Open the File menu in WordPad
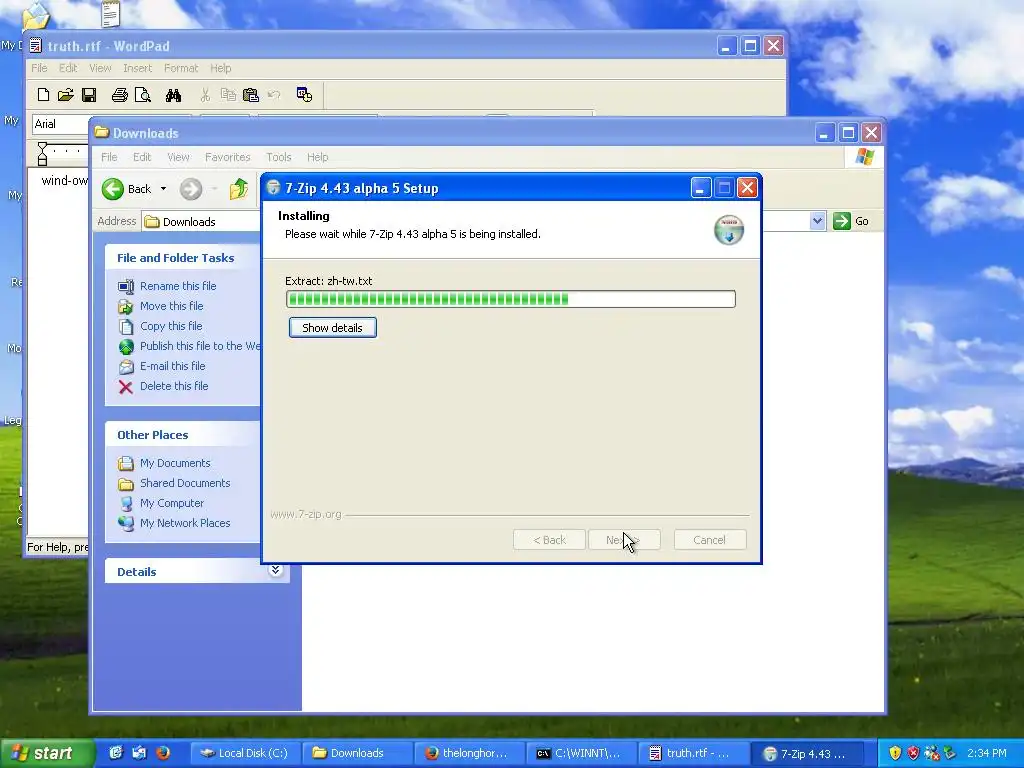The width and height of the screenshot is (1024, 768). [39, 68]
